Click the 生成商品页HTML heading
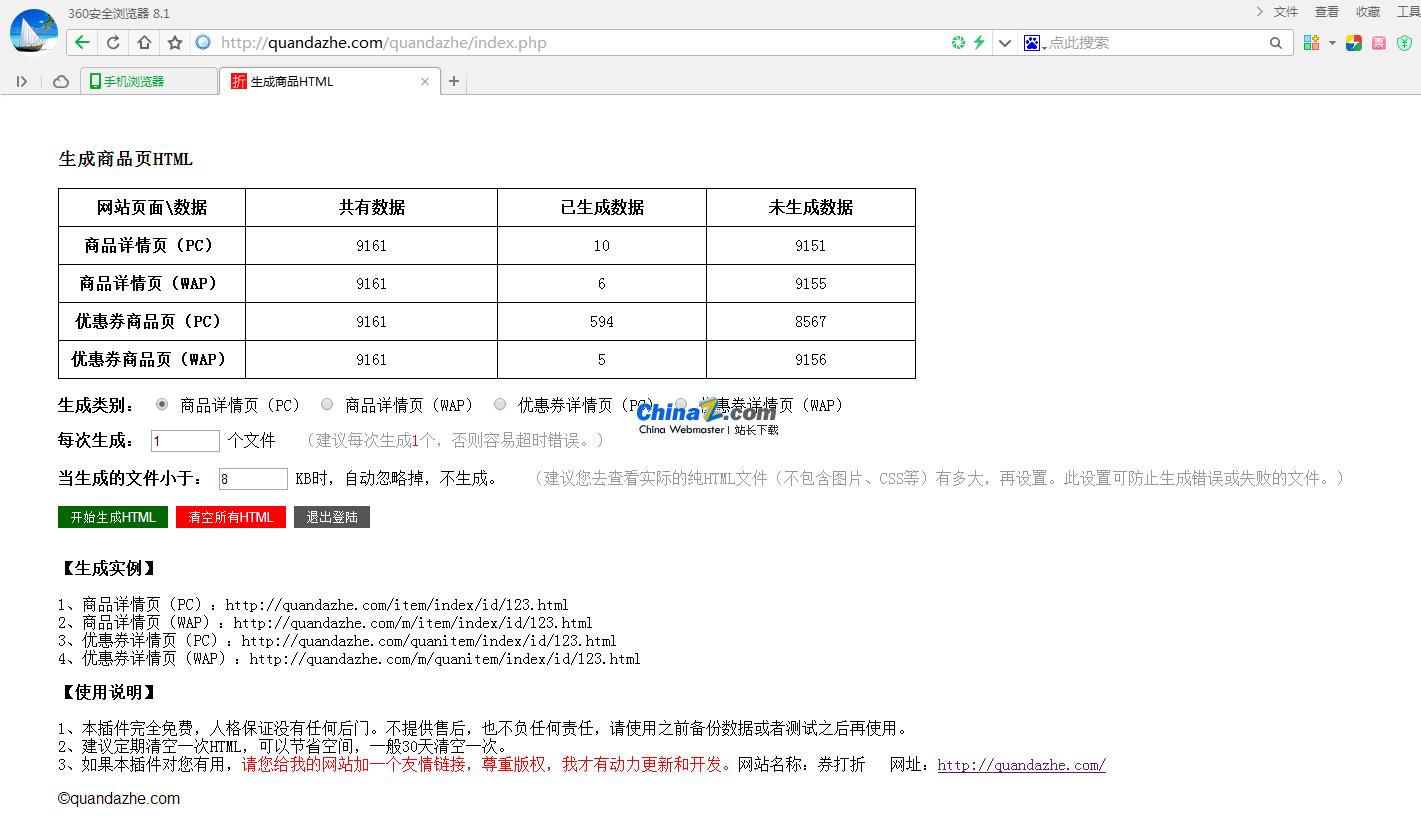This screenshot has height=833, width=1421. (x=126, y=159)
